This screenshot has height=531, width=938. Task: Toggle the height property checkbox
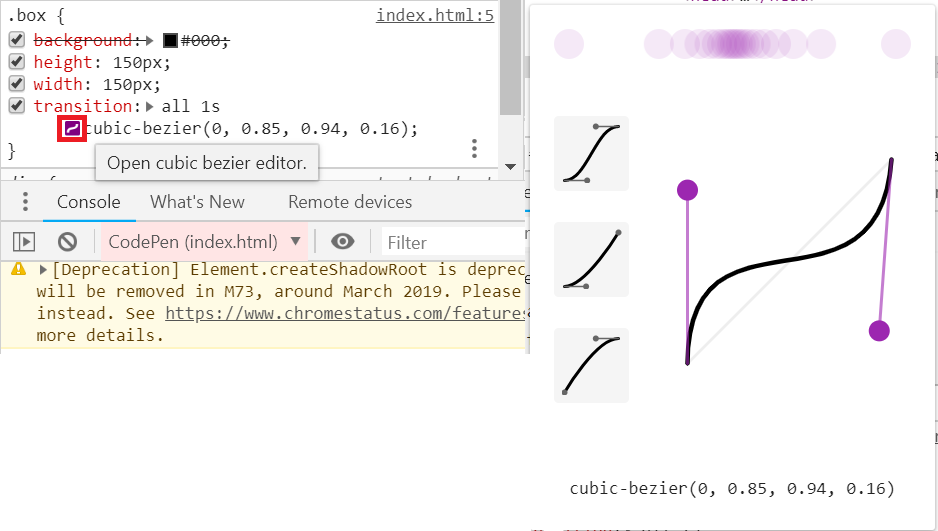point(17,62)
